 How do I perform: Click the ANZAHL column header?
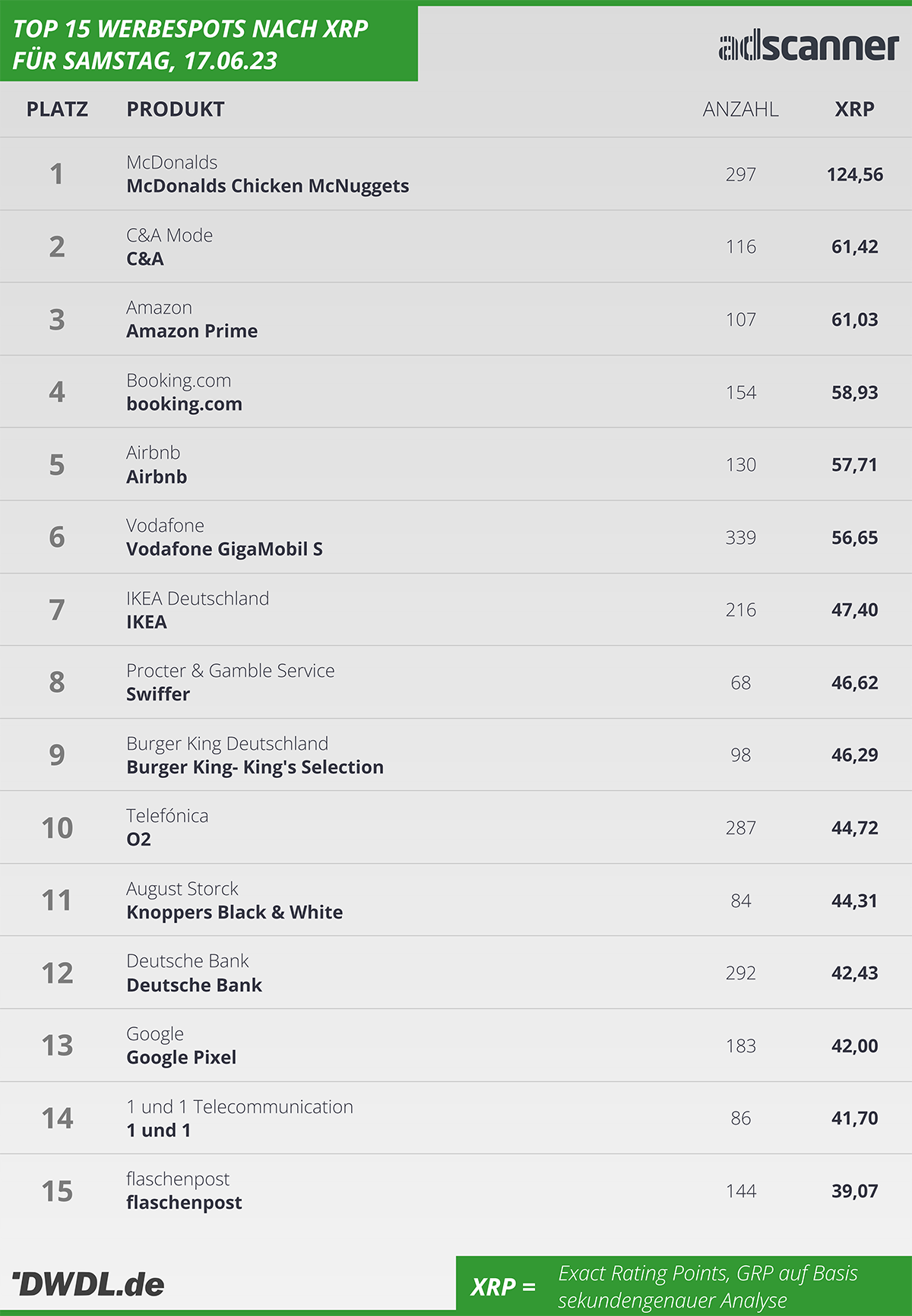tap(740, 109)
